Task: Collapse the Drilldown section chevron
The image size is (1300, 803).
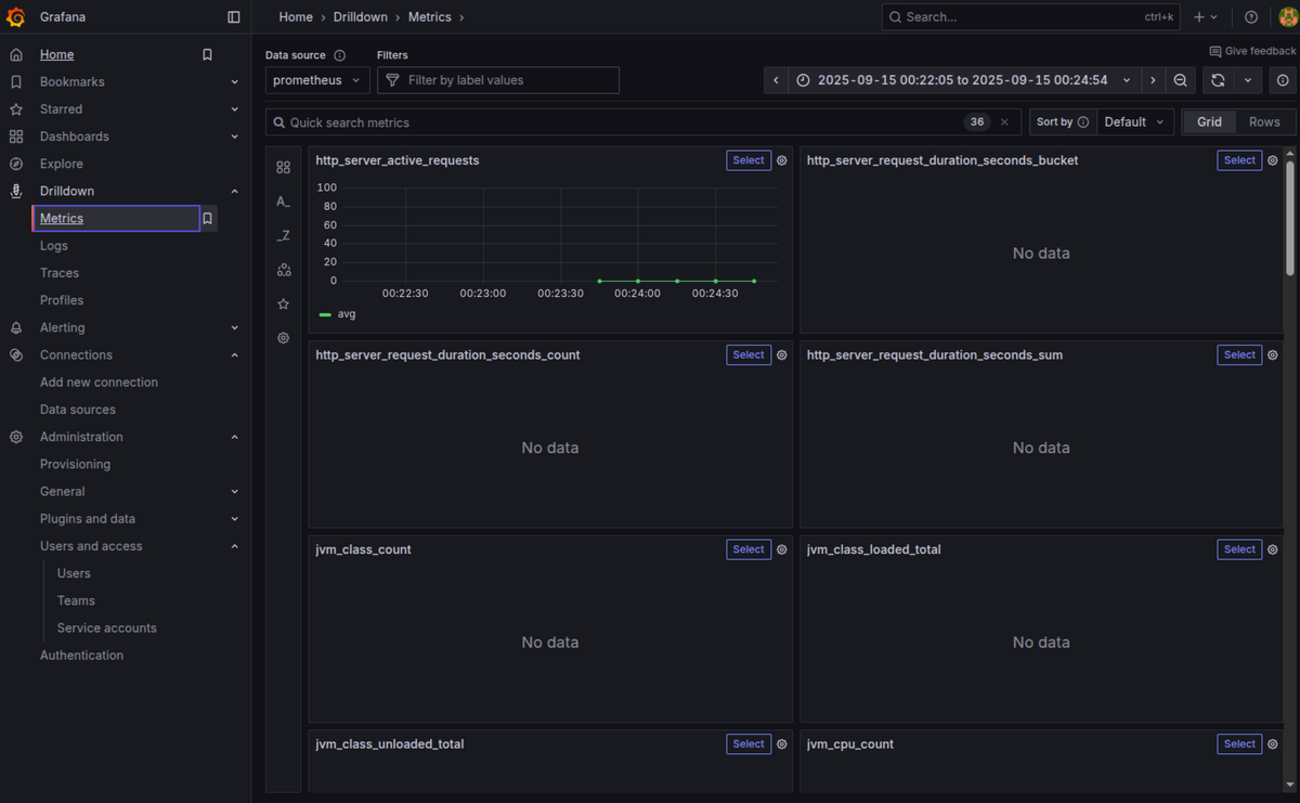Action: point(234,191)
